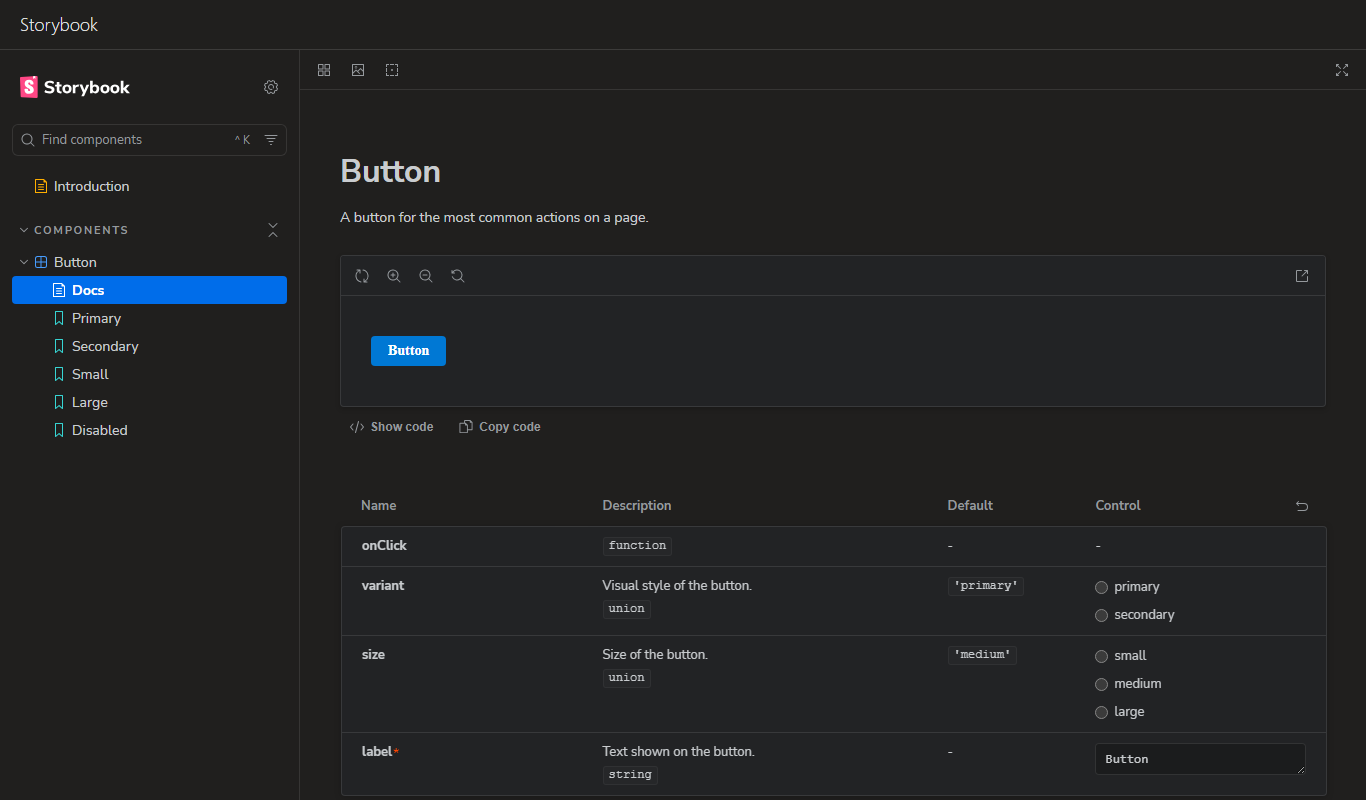Go full screen with the expand icon

pyautogui.click(x=1342, y=70)
